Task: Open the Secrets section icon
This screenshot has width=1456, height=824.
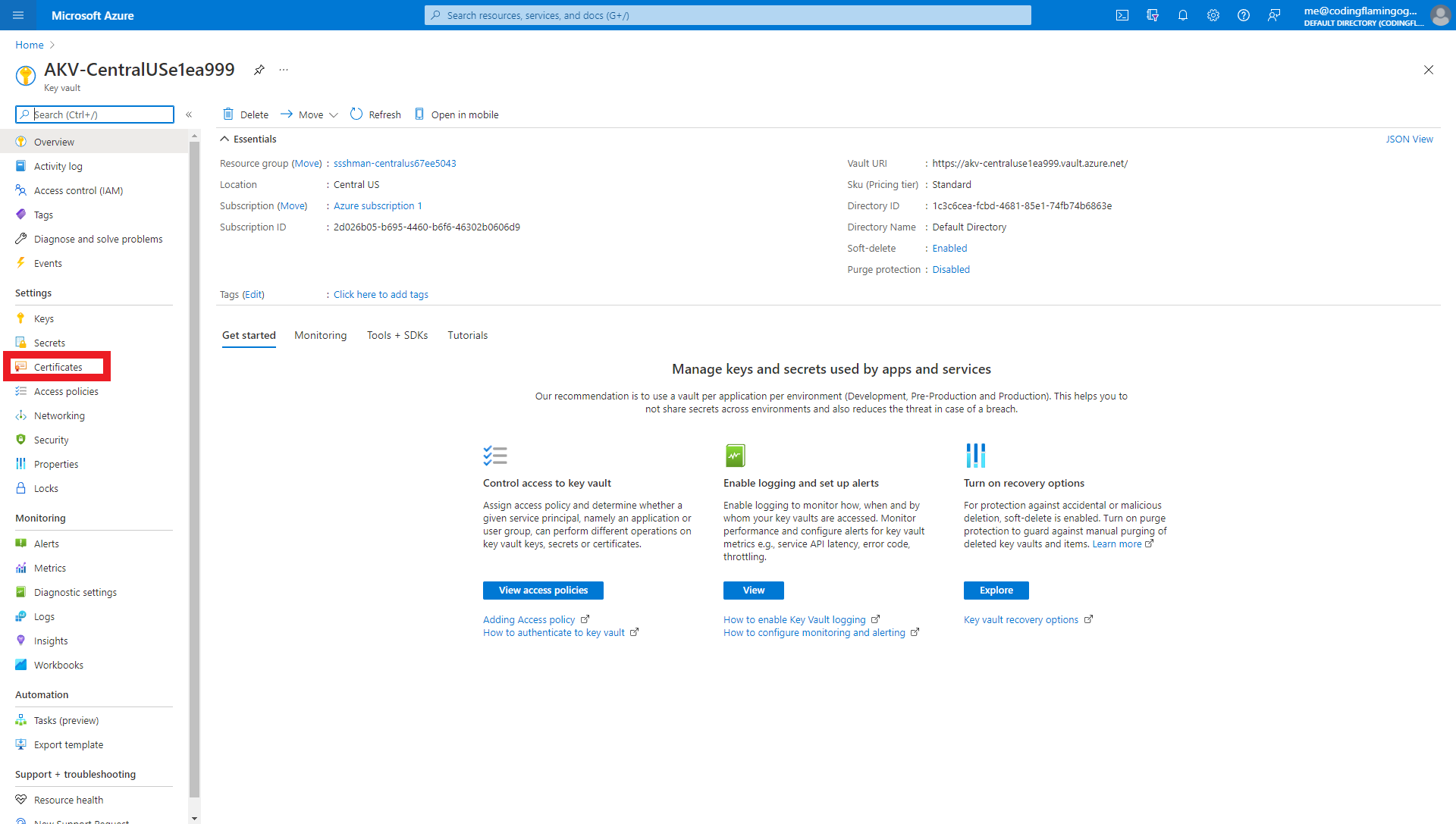Action: [22, 342]
